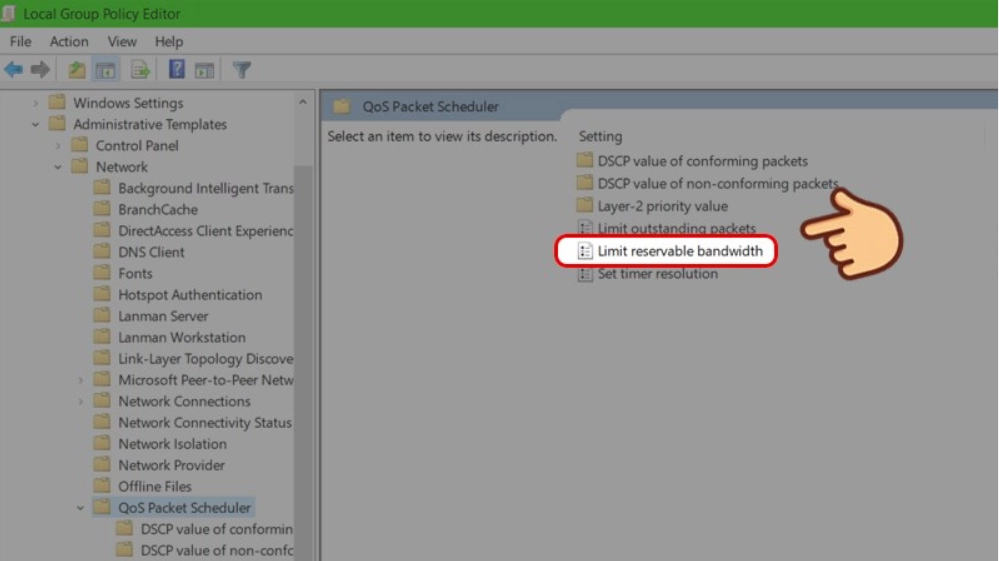Select Limit outstanding packets setting
This screenshot has height=561, width=999.
pyautogui.click(x=677, y=228)
